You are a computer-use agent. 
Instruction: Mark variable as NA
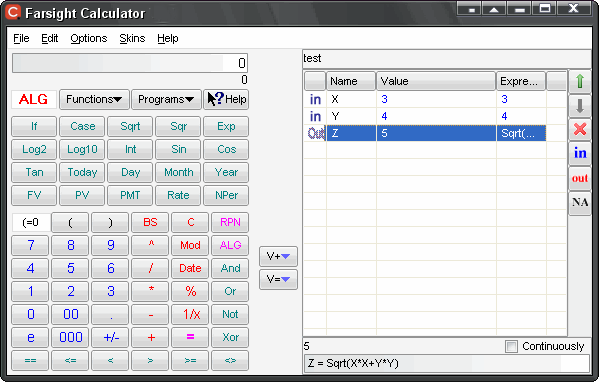580,202
